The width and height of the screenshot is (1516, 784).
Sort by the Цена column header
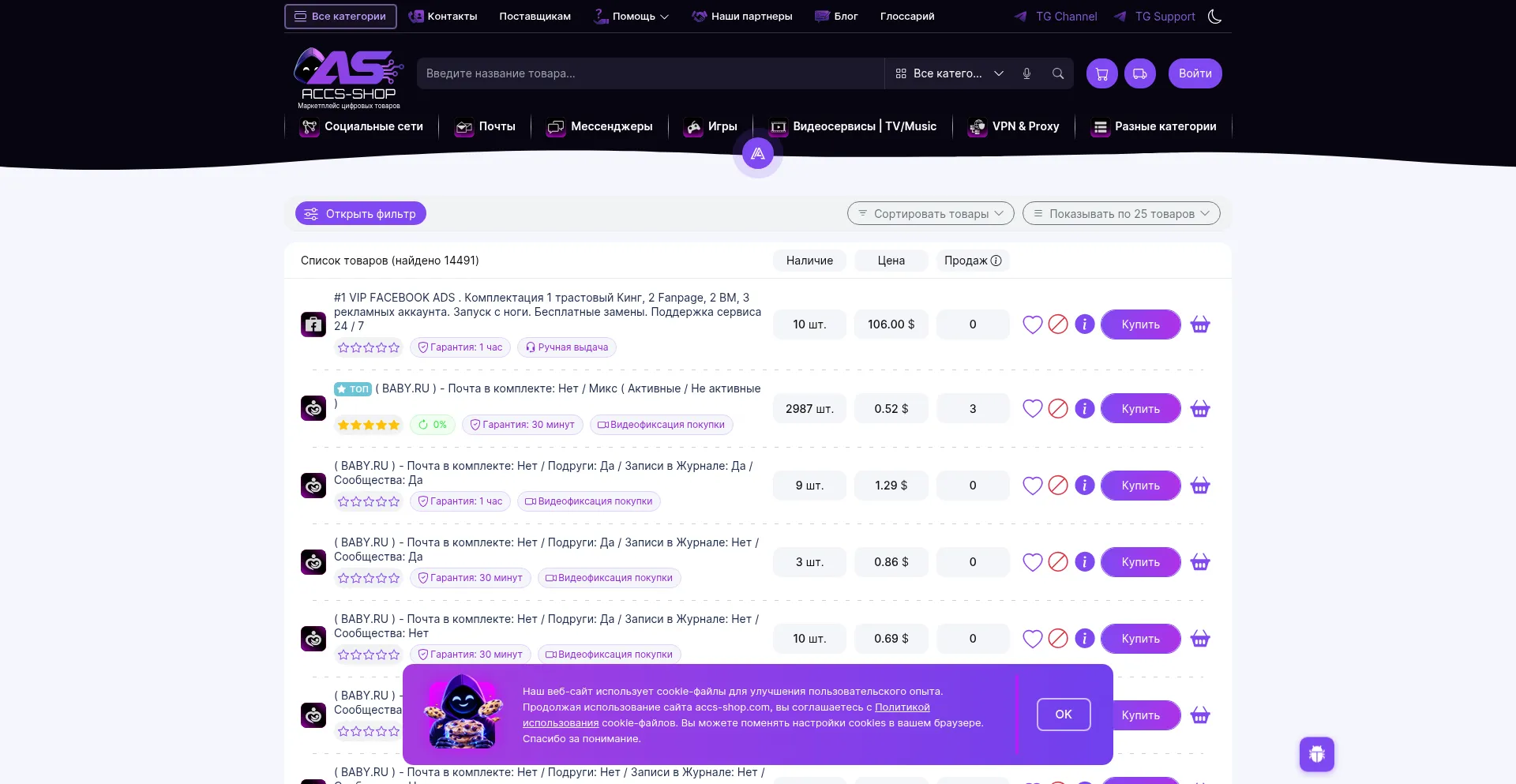[891, 261]
